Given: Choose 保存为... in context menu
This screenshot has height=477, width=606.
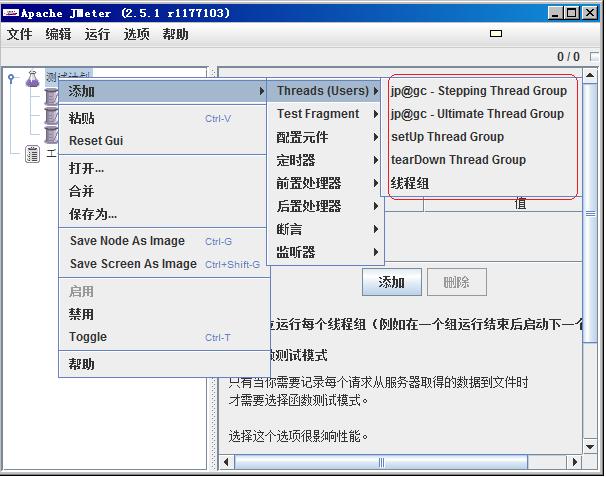Looking at the screenshot, I should (x=163, y=214).
